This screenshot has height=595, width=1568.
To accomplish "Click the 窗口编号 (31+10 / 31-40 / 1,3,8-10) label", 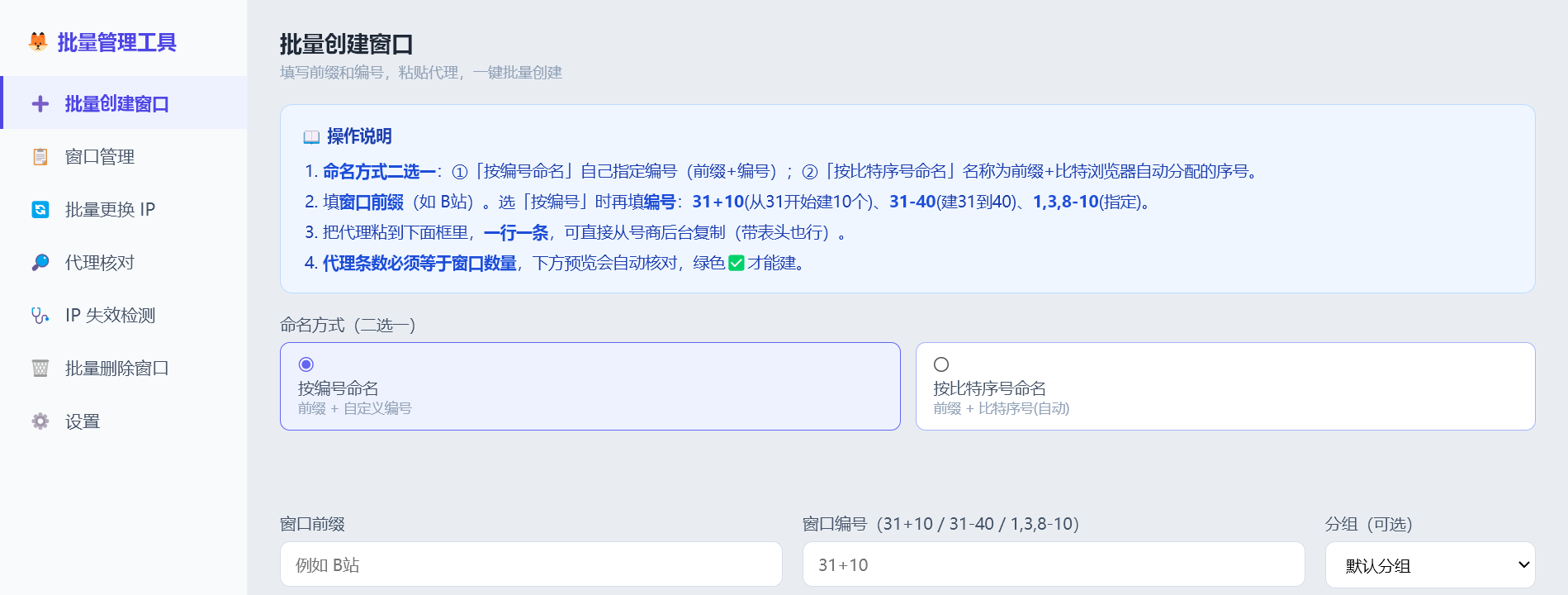I will click(x=940, y=524).
